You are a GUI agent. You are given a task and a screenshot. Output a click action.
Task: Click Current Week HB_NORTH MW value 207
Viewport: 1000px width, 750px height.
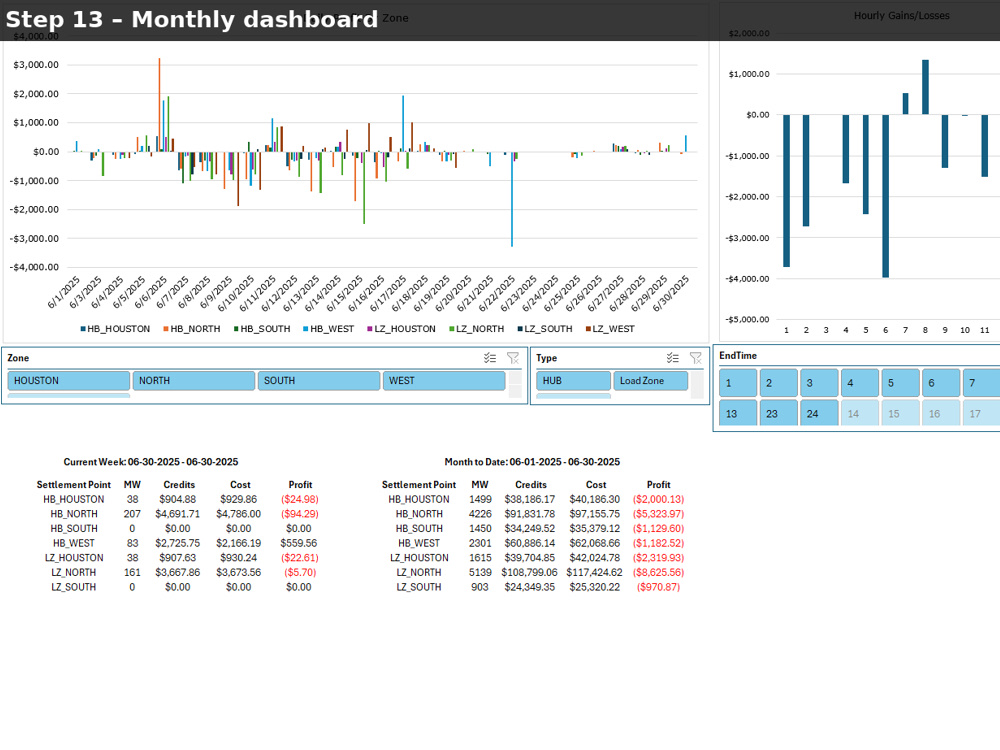[x=132, y=514]
